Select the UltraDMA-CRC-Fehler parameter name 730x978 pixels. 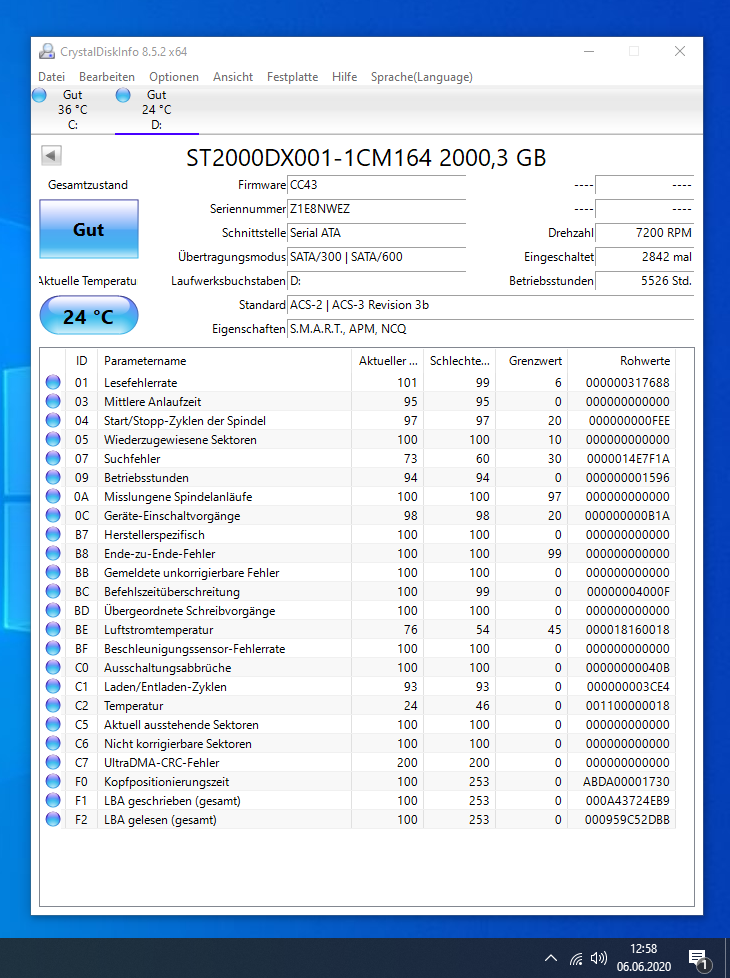162,763
